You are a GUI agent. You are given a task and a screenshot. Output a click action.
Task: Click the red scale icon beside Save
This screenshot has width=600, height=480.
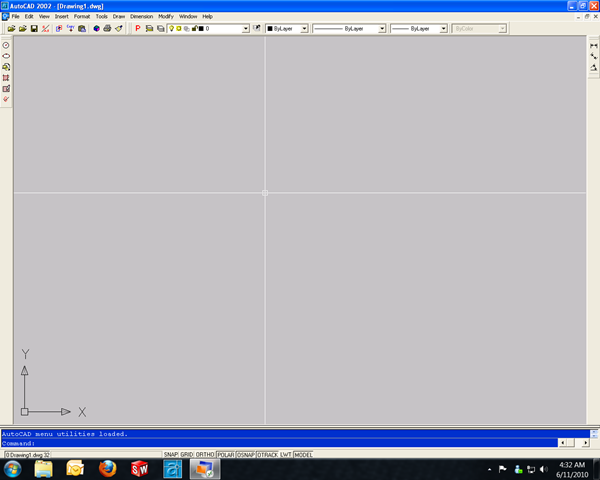tap(46, 29)
